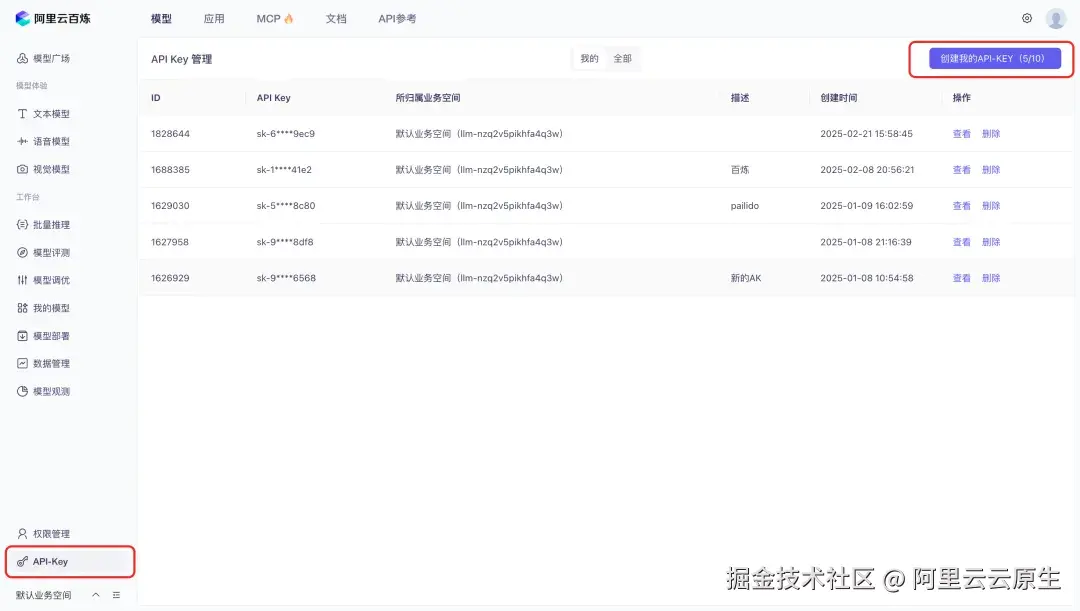Click the 模型调优 sliders icon

[x=22, y=280]
